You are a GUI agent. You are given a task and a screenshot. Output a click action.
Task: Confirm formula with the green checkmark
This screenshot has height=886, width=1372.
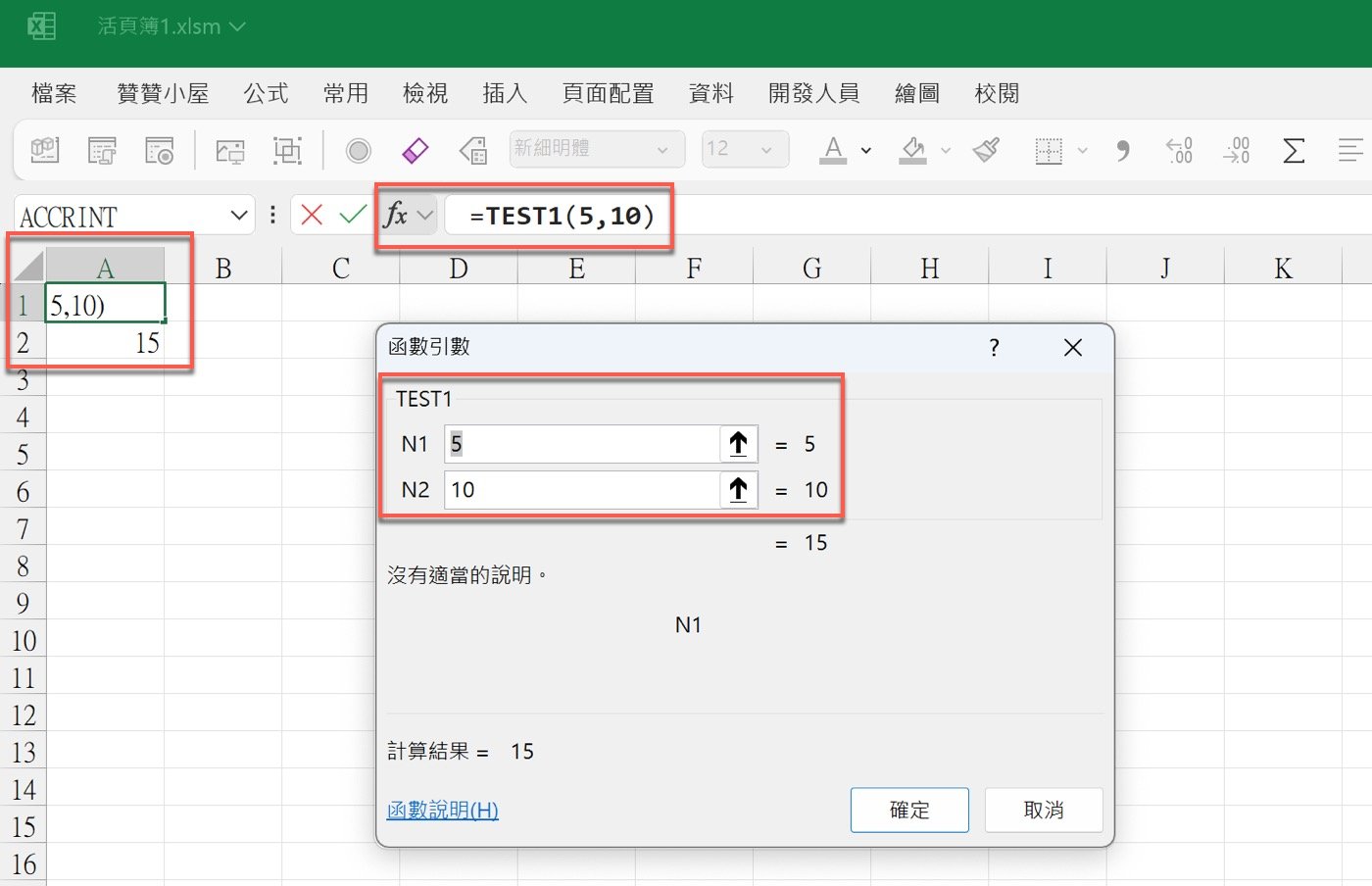353,215
